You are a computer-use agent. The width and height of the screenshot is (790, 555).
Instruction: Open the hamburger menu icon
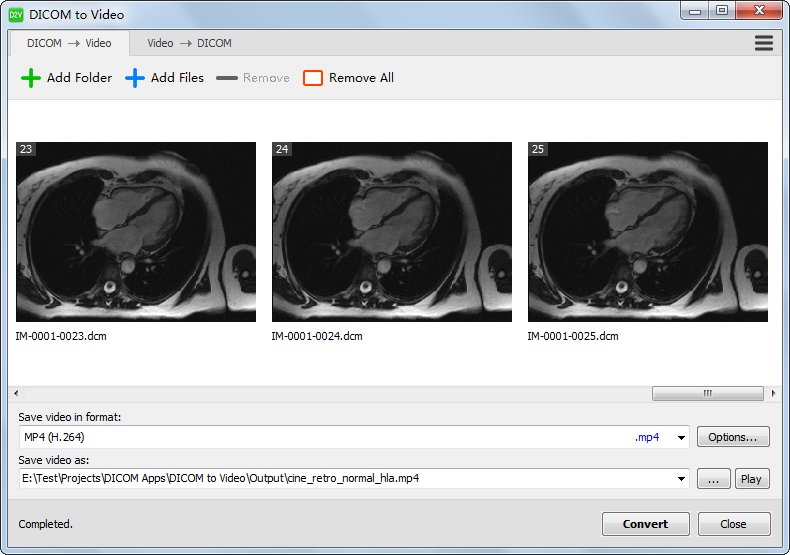(764, 43)
